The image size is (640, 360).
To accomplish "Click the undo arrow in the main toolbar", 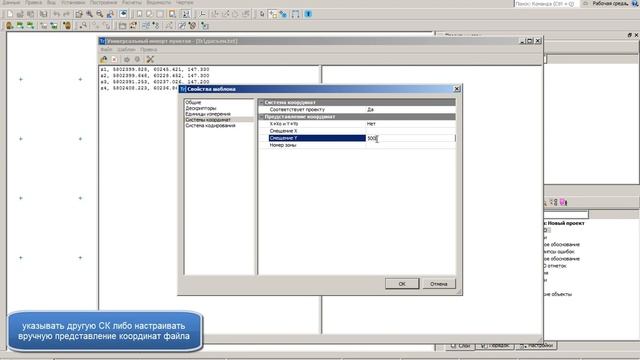I will click(x=56, y=14).
